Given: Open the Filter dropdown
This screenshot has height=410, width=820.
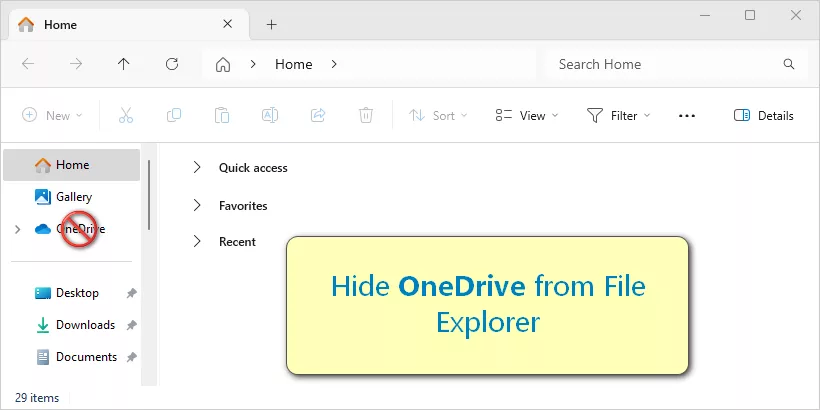Looking at the screenshot, I should coord(618,116).
